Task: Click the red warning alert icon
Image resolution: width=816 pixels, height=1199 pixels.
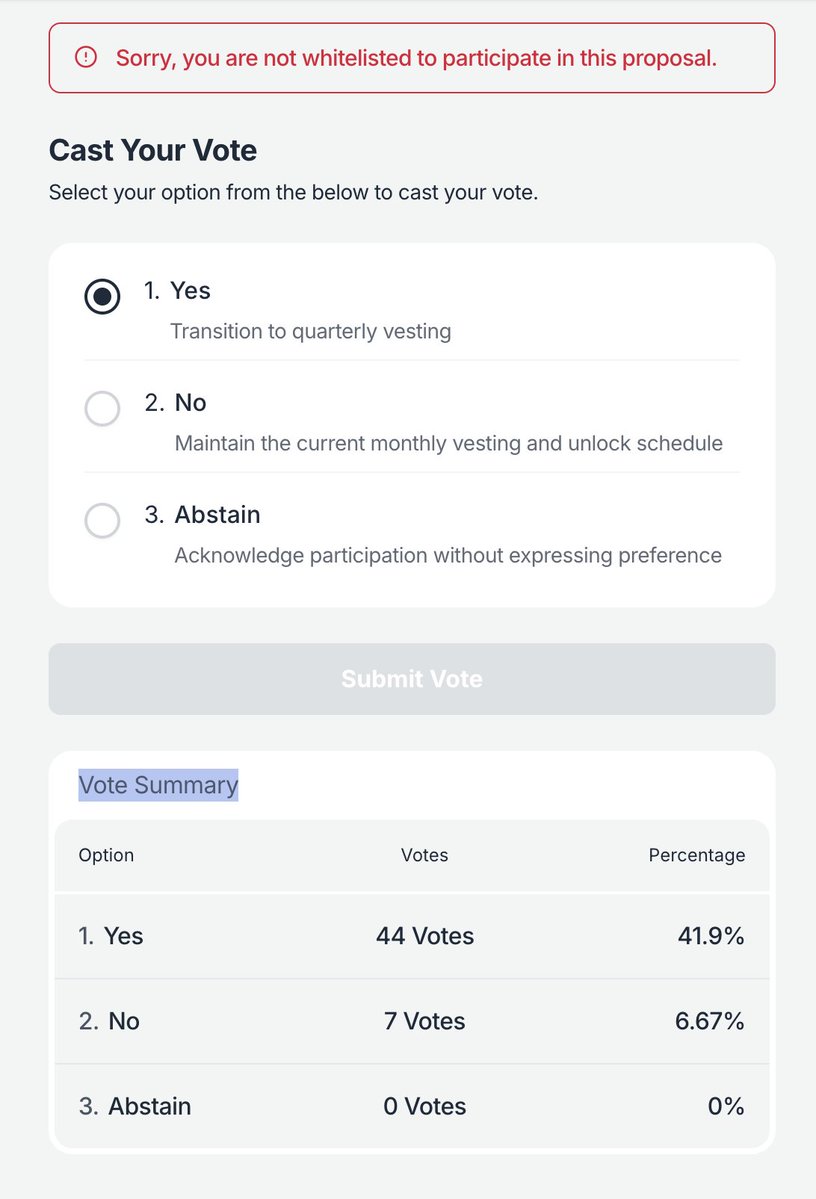Action: [86, 57]
